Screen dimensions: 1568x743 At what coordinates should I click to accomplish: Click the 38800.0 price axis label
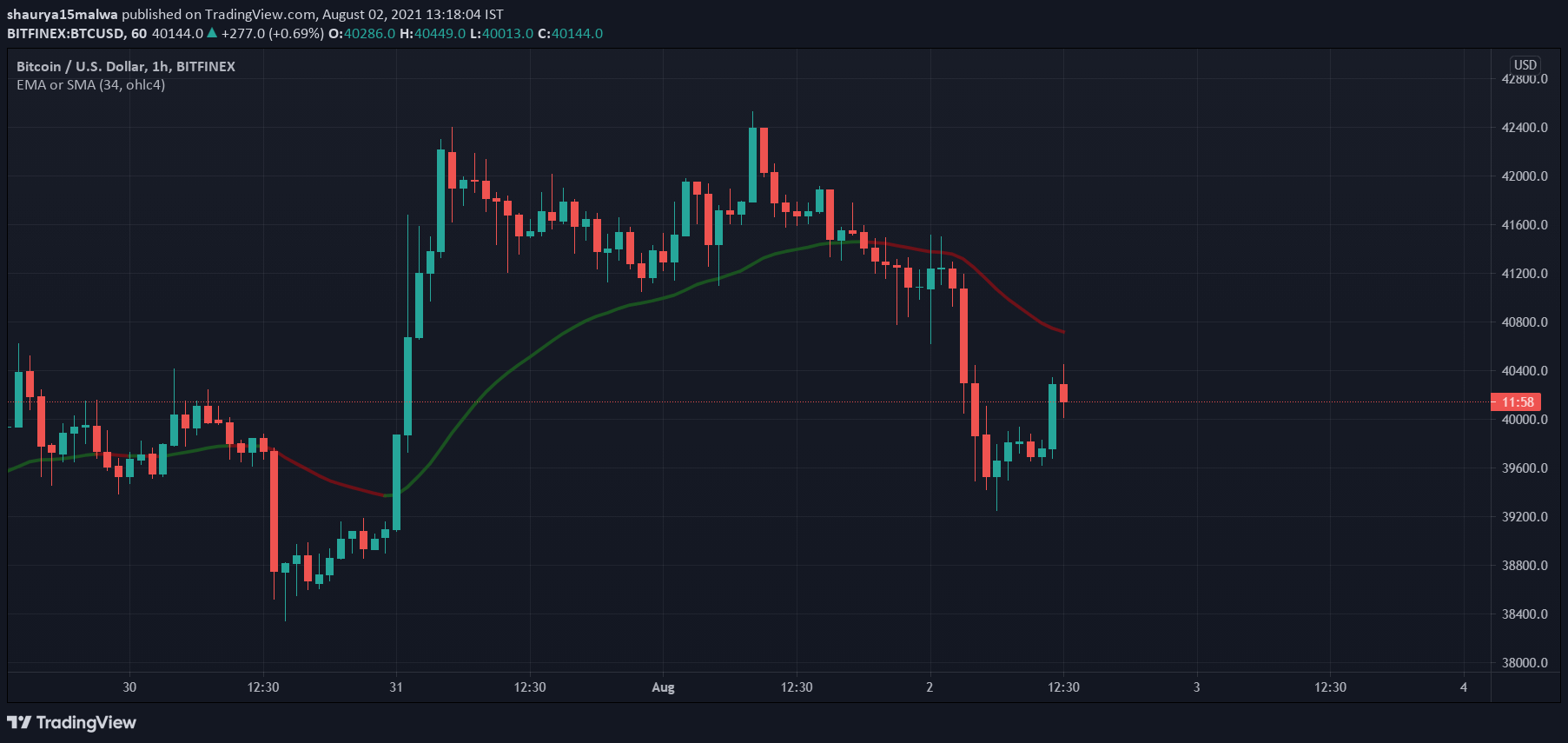coord(1525,565)
